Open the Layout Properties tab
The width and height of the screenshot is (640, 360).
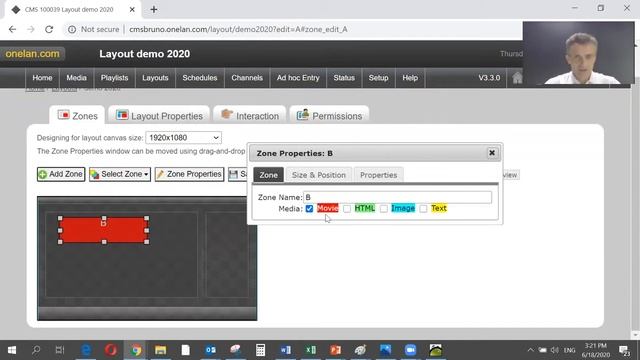(159, 116)
